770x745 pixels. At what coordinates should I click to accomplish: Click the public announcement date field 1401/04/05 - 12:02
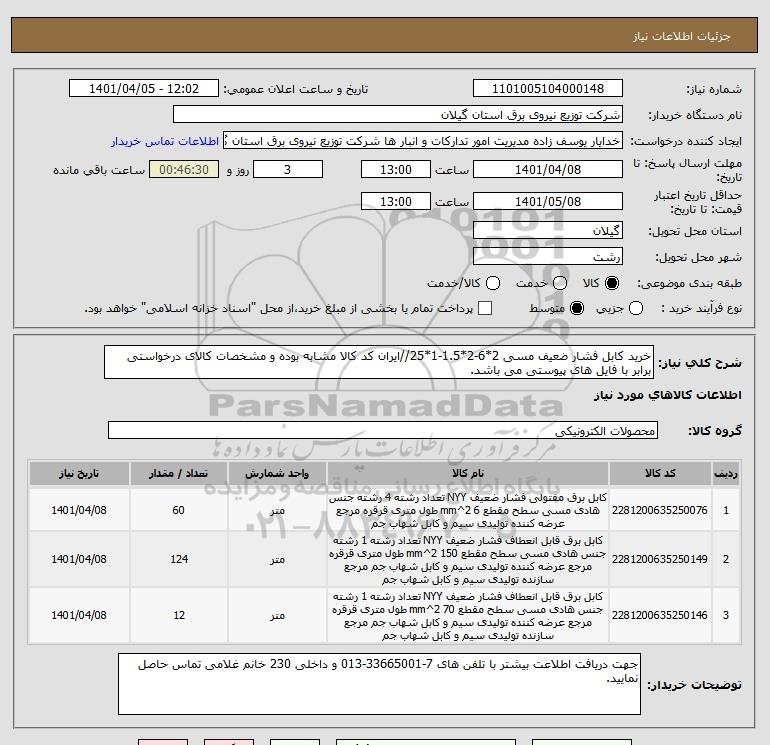click(x=143, y=88)
